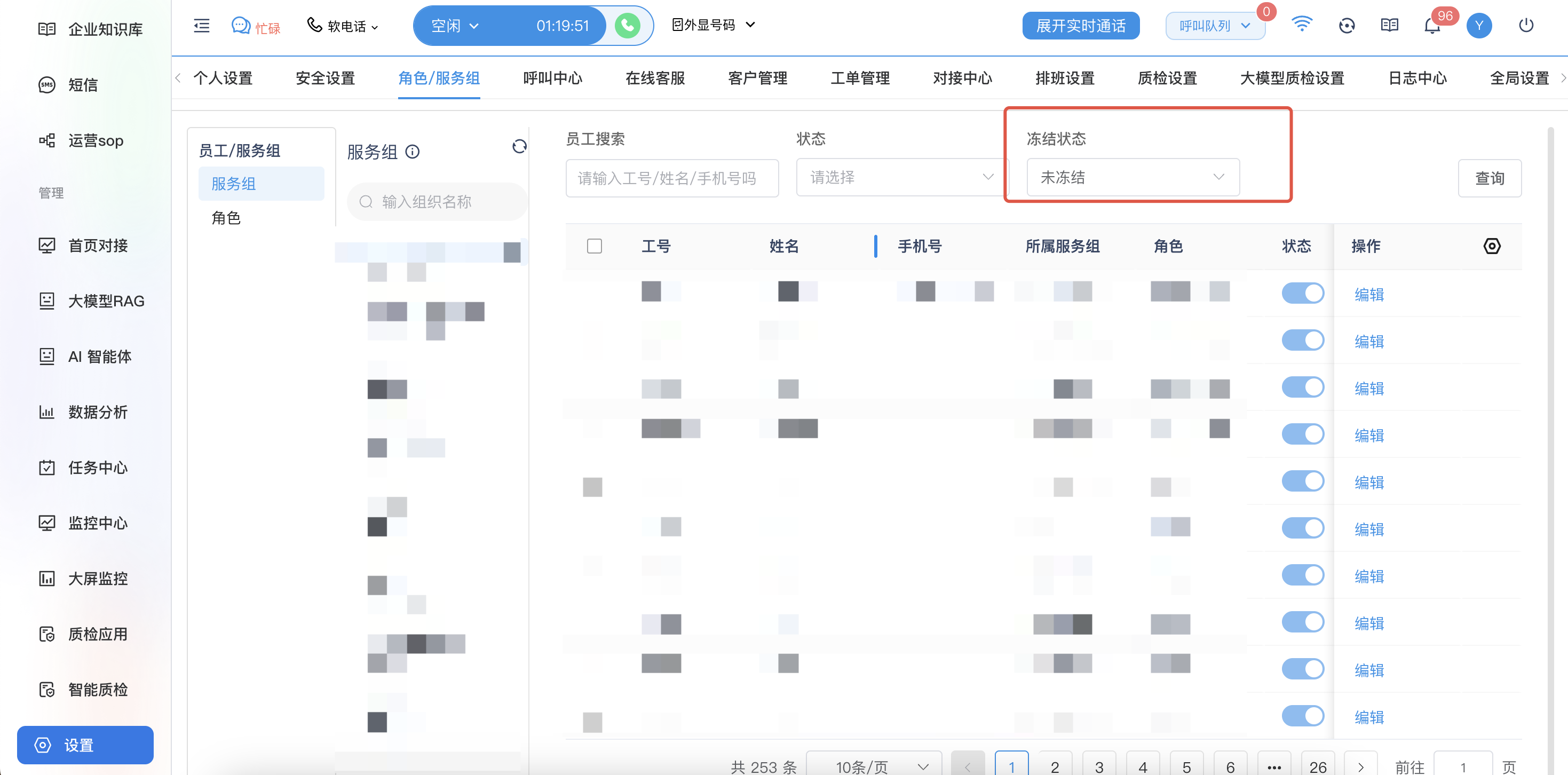The height and width of the screenshot is (775, 1568).
Task: Open 任务中心 in sidebar
Action: 83,468
